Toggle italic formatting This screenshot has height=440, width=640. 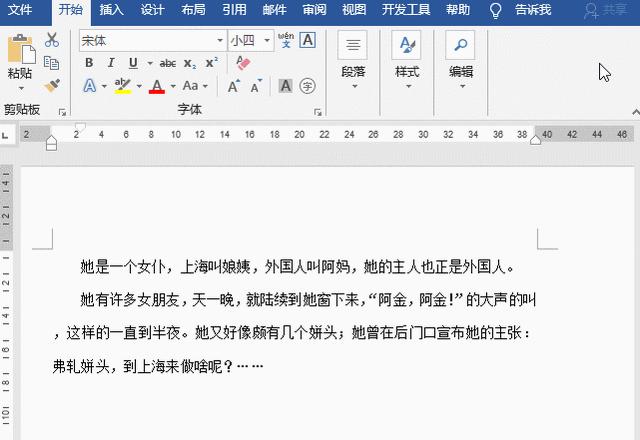click(x=111, y=63)
